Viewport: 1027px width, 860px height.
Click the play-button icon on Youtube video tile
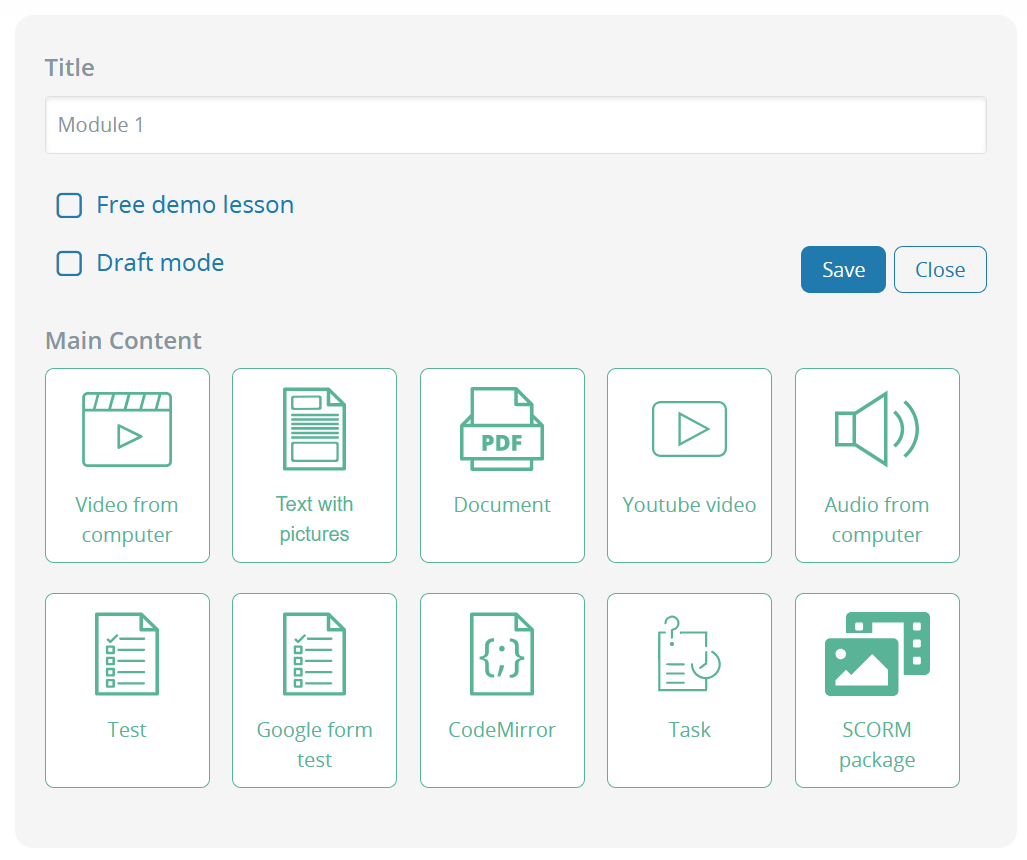[689, 428]
